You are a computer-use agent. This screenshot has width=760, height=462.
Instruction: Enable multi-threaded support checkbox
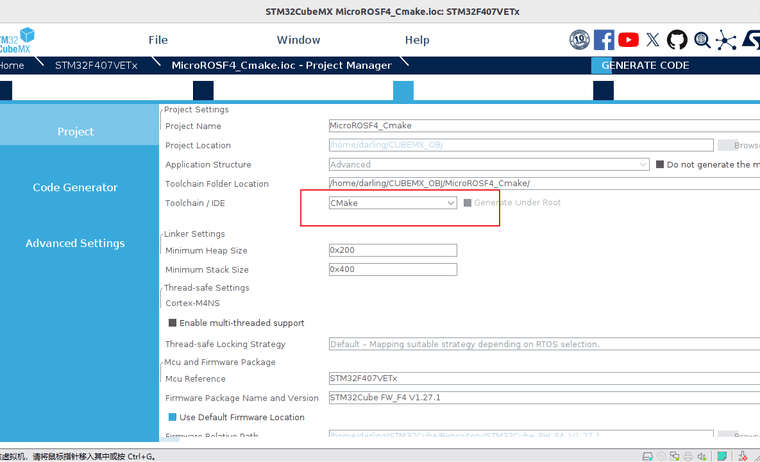(172, 323)
